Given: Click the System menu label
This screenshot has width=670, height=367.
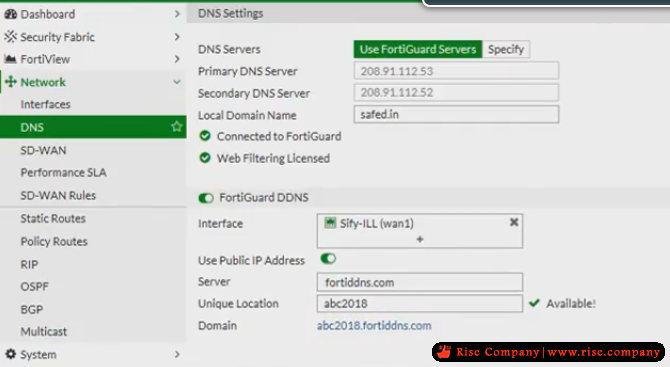Looking at the screenshot, I should 38,355.
